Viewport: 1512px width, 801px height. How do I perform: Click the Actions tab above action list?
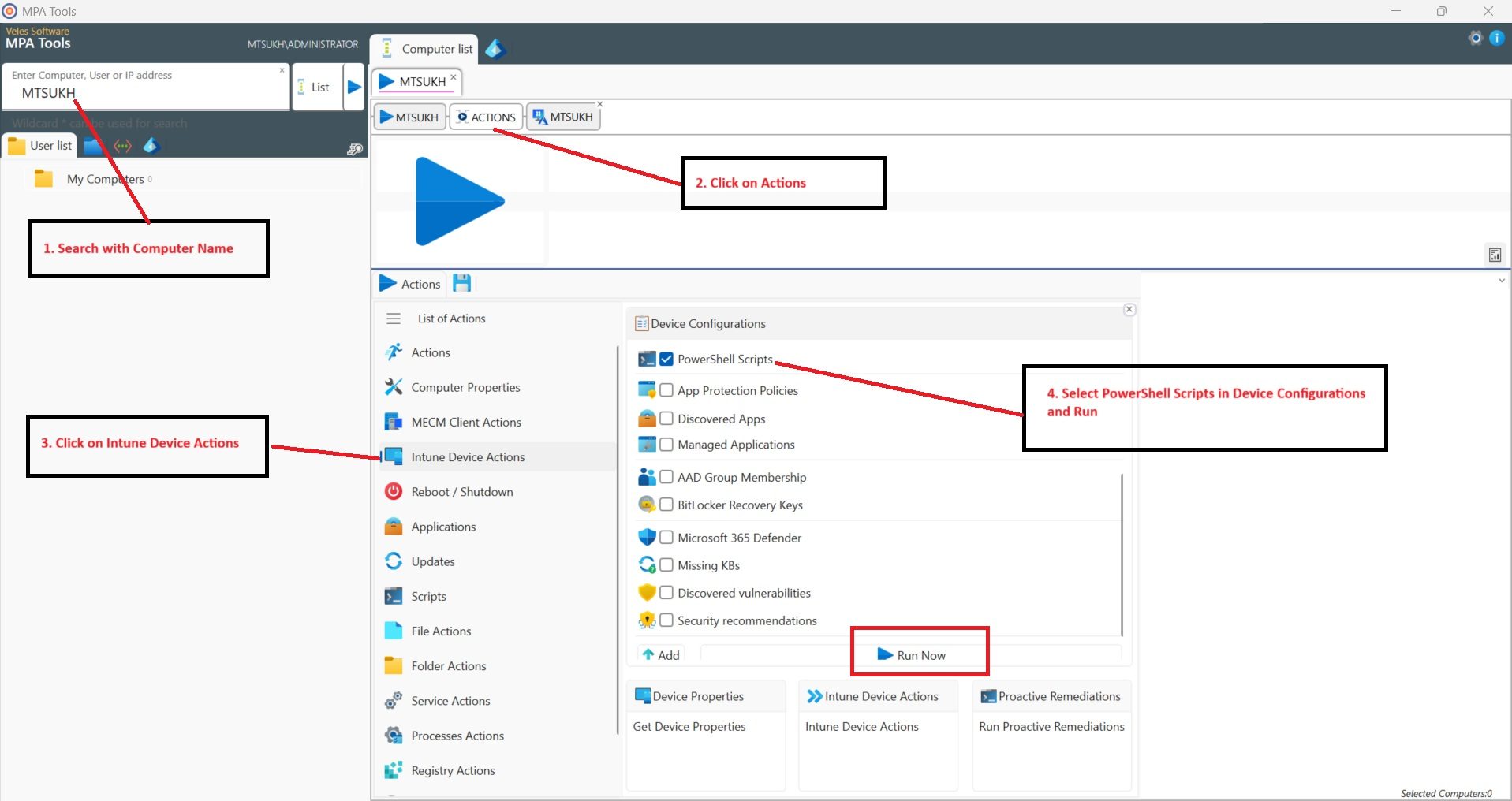[x=410, y=284]
